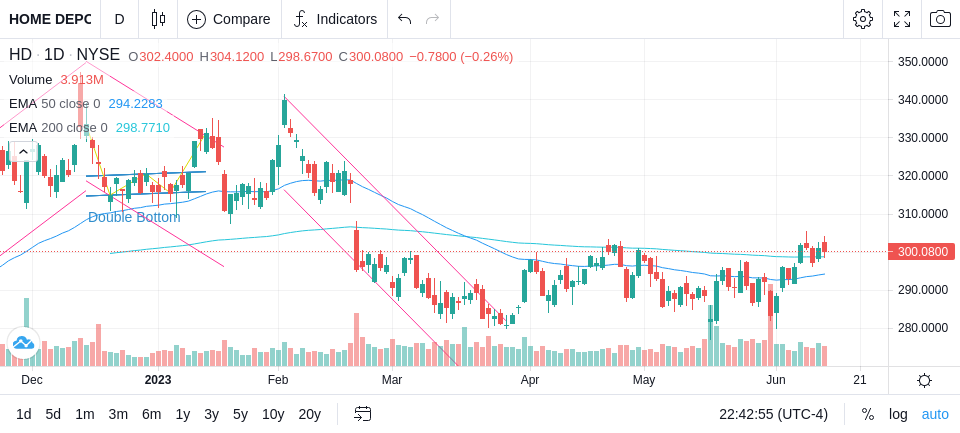Select the 10y time range

(273, 415)
